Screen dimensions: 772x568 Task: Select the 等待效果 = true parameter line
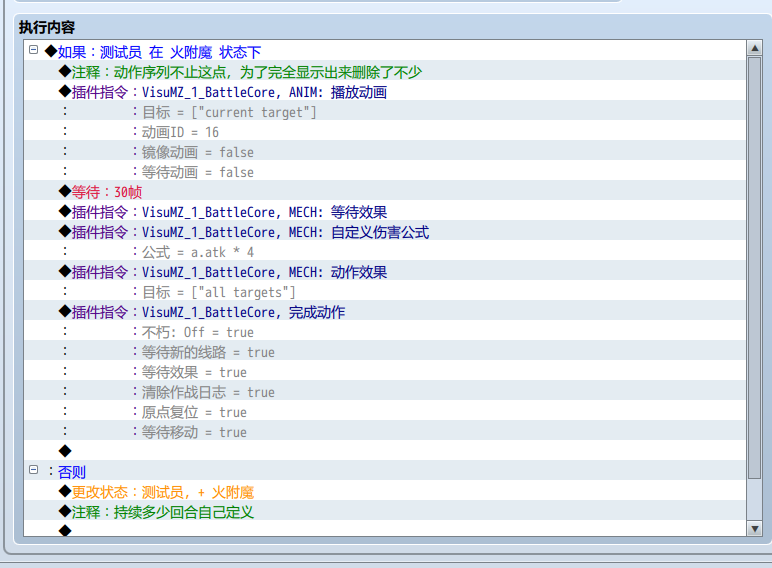(x=385, y=372)
